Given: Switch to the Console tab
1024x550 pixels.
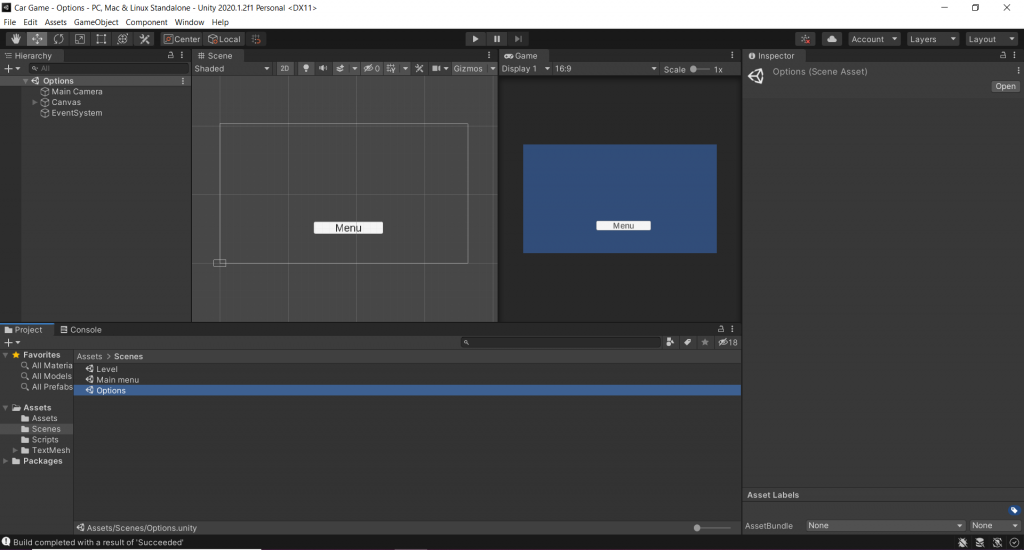Looking at the screenshot, I should coord(80,329).
